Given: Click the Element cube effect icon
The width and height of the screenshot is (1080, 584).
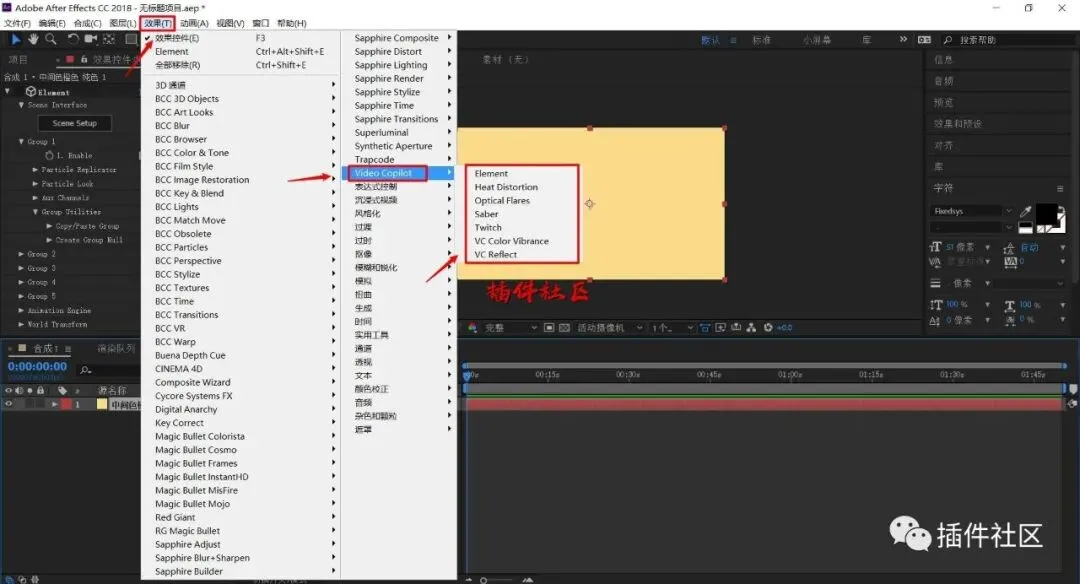Looking at the screenshot, I should 30,92.
